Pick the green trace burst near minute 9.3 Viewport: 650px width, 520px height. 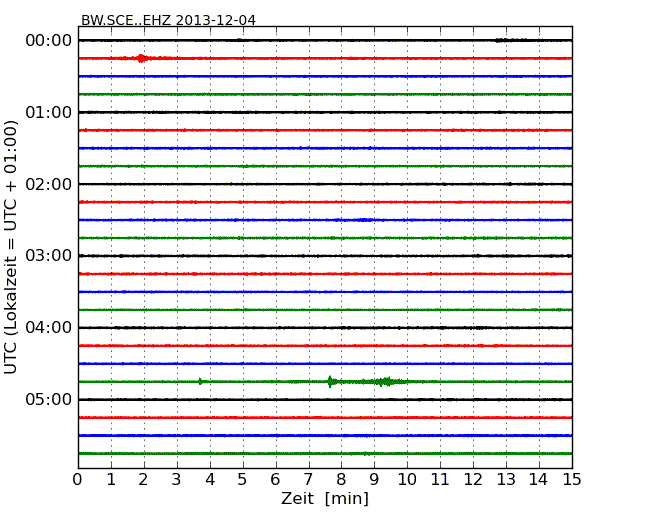[385, 381]
